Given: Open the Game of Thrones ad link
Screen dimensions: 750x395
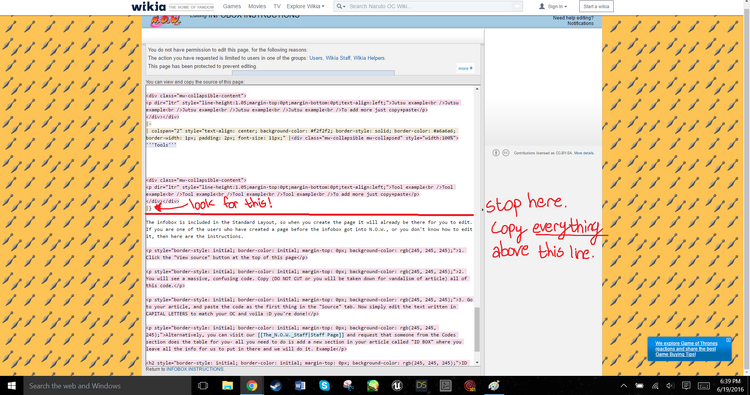Looking at the screenshot, I should (686, 349).
